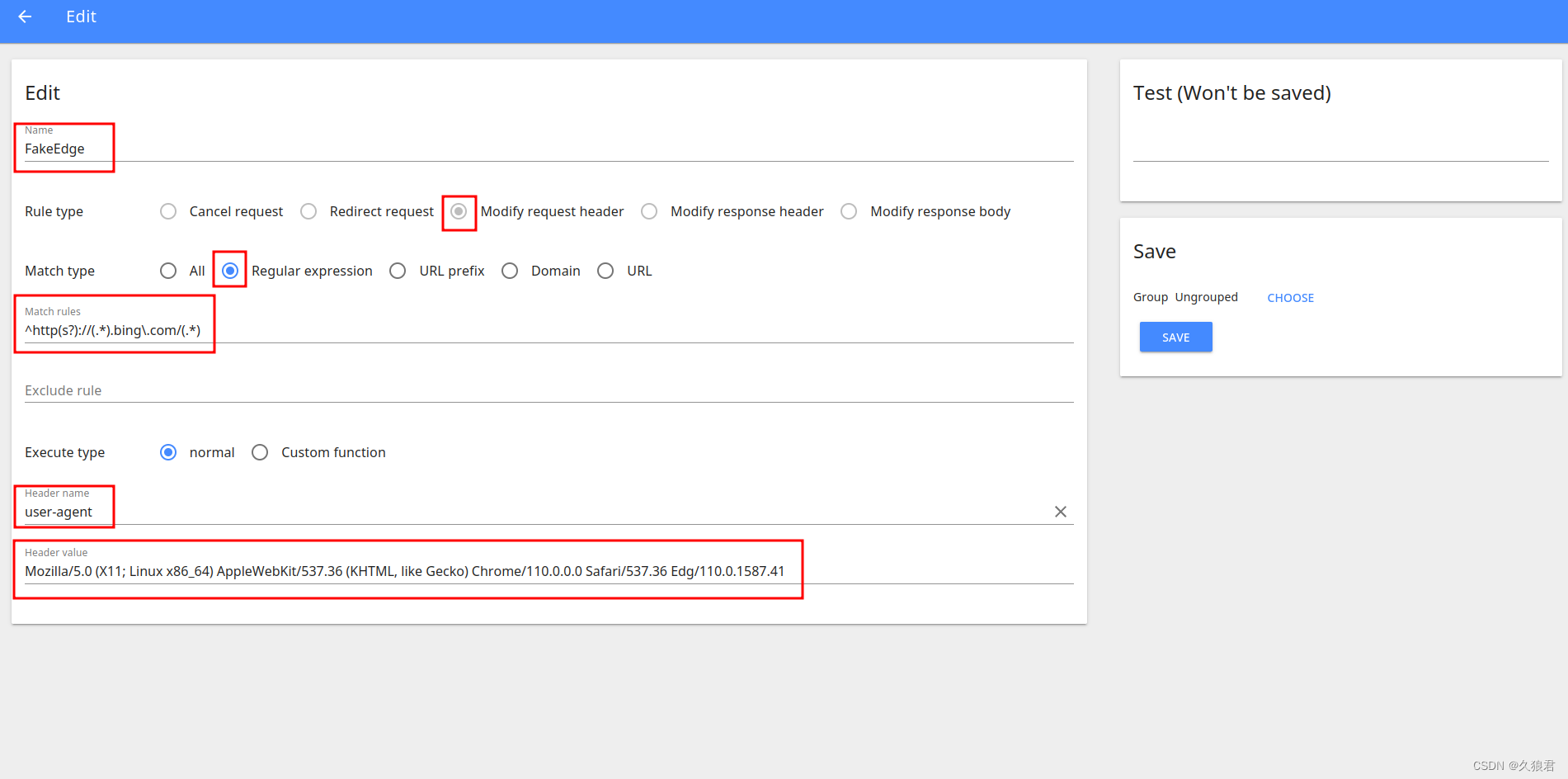
Task: Select Cancel request rule type
Action: point(168,211)
